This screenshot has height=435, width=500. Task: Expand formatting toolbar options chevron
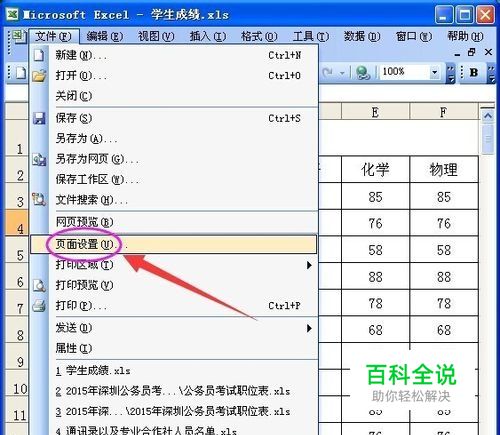coord(491,74)
